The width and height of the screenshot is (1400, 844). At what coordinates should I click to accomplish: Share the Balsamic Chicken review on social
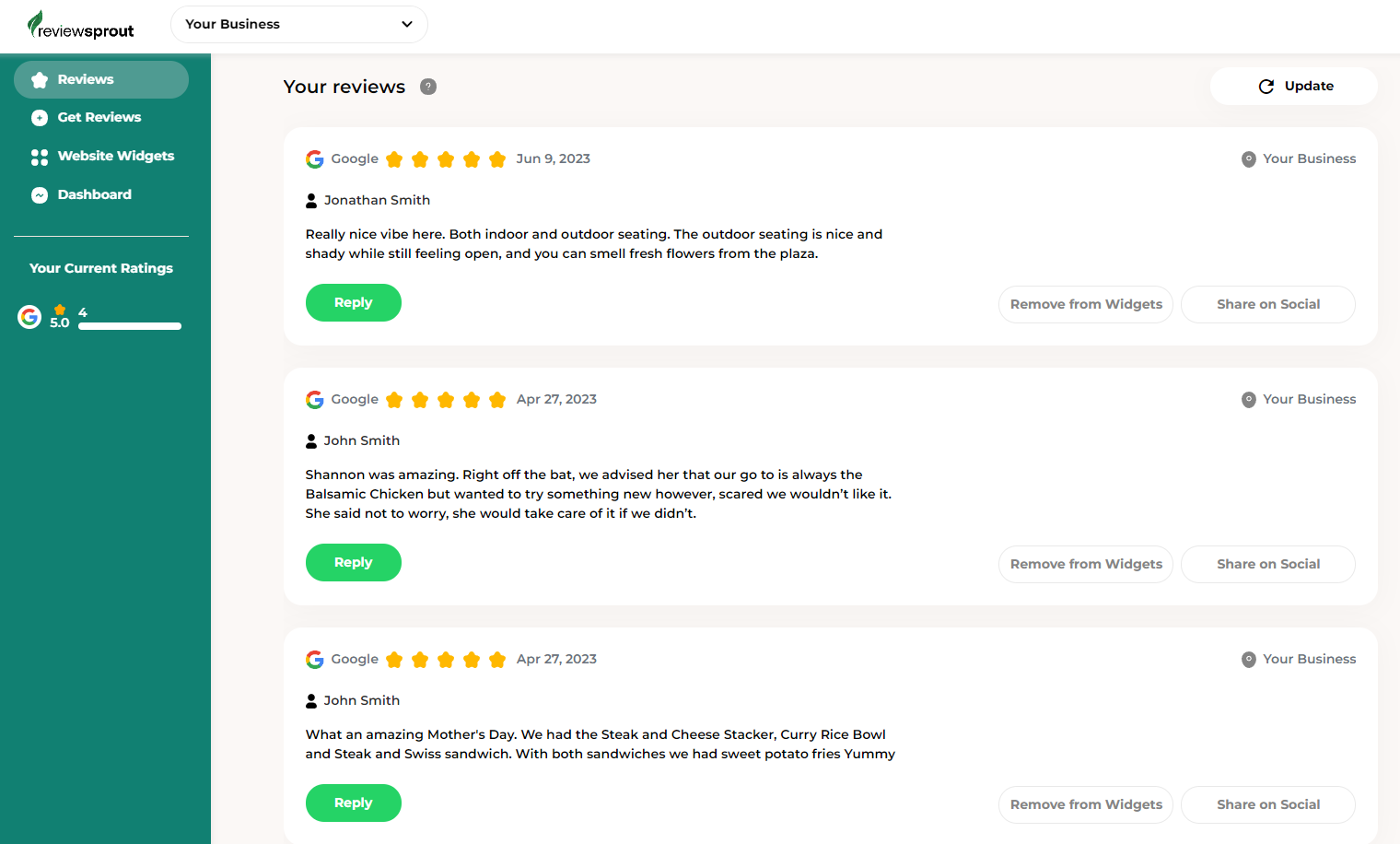pos(1268,565)
